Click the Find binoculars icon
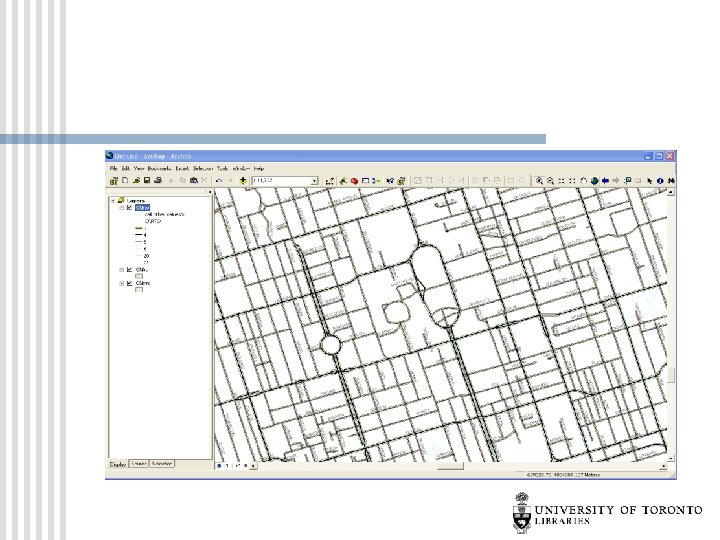Screen dimensions: 720x540 (x=671, y=181)
